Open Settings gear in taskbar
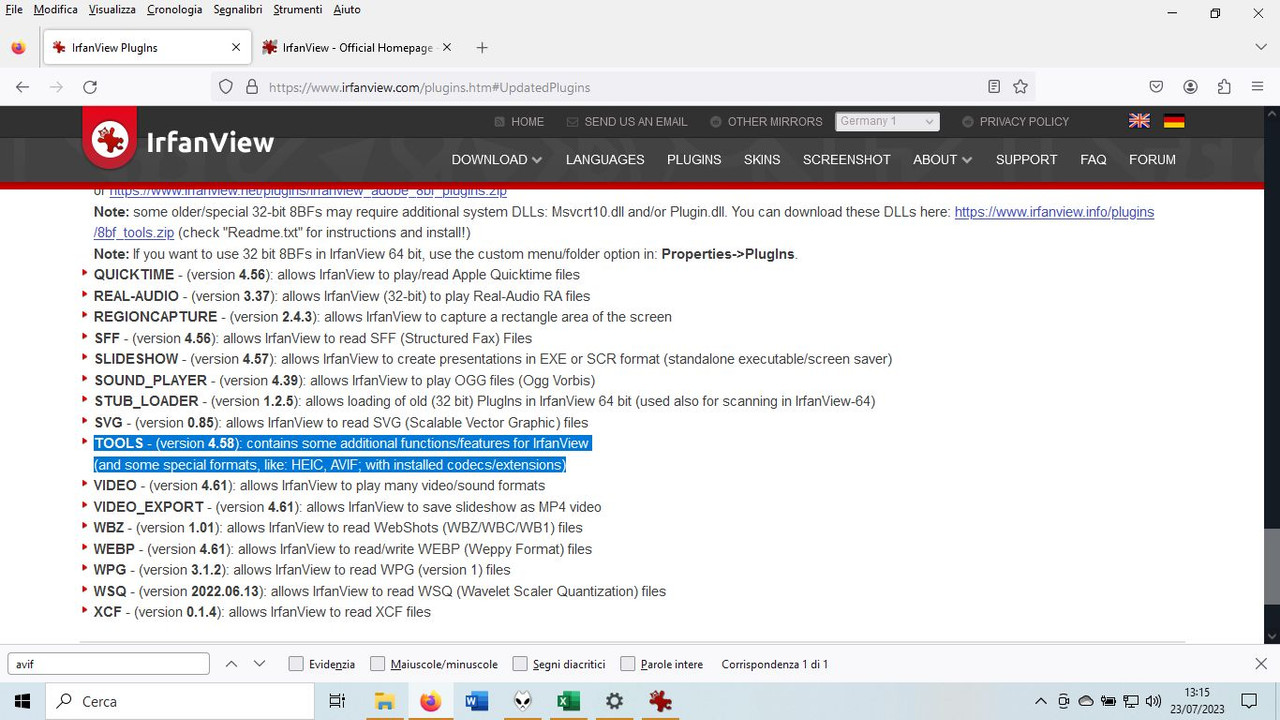 click(x=615, y=701)
